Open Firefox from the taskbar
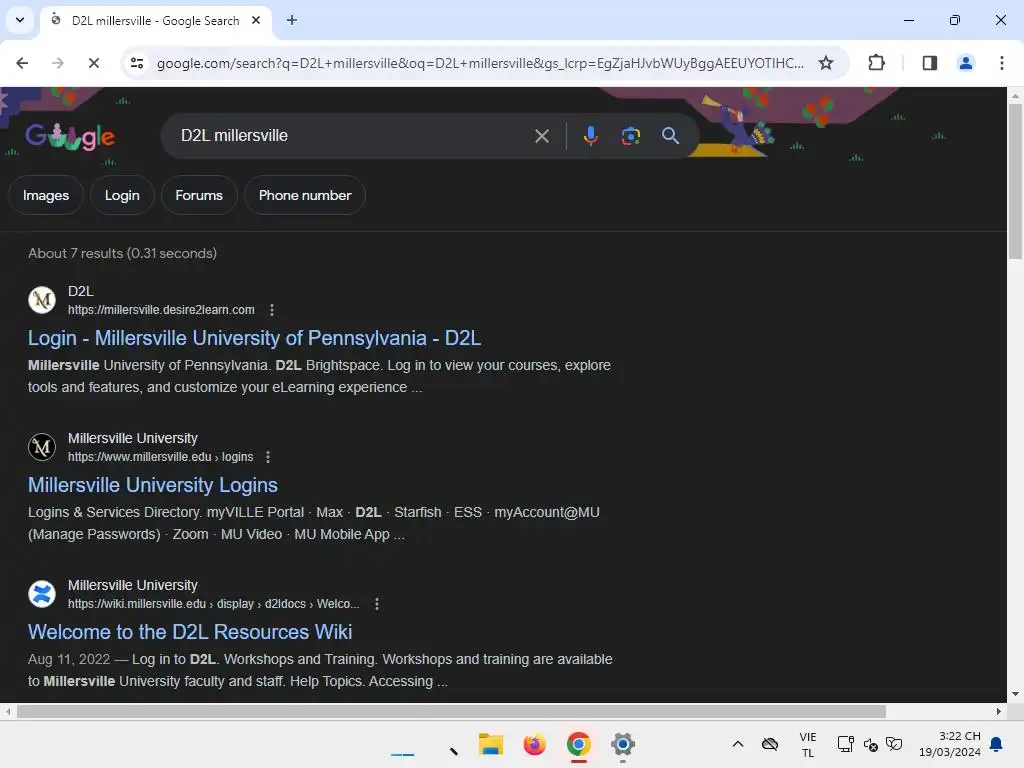 point(534,744)
